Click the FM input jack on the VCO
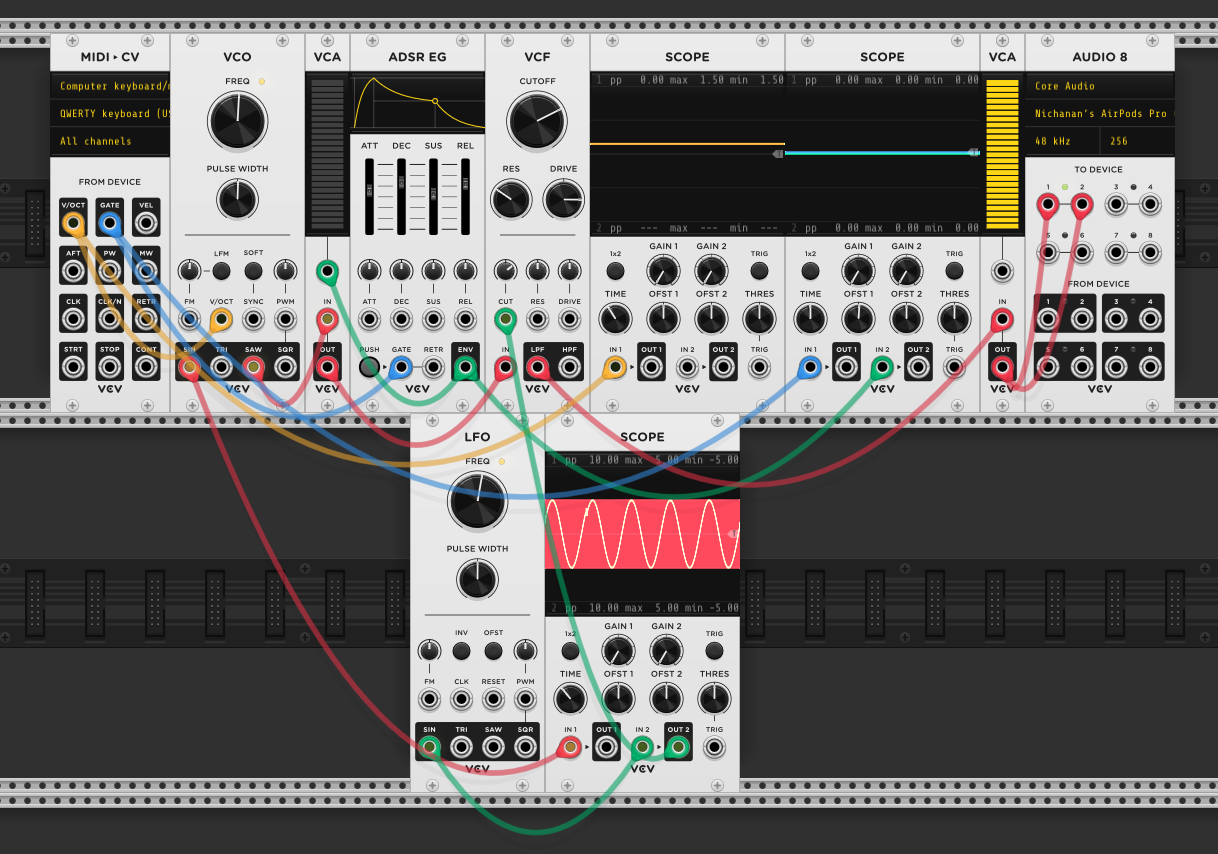The height and width of the screenshot is (854, 1218). 189,319
